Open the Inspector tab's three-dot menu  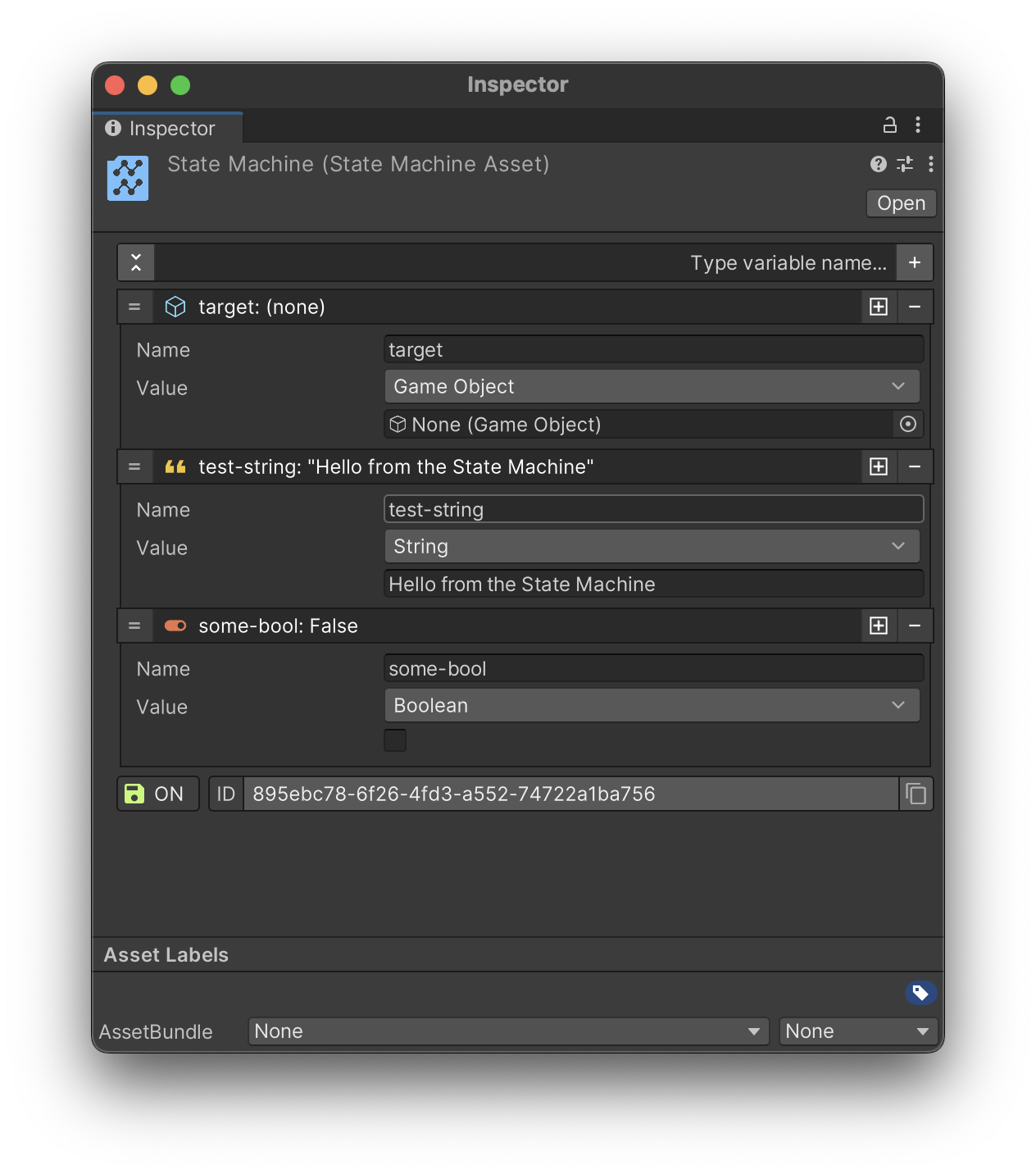918,125
